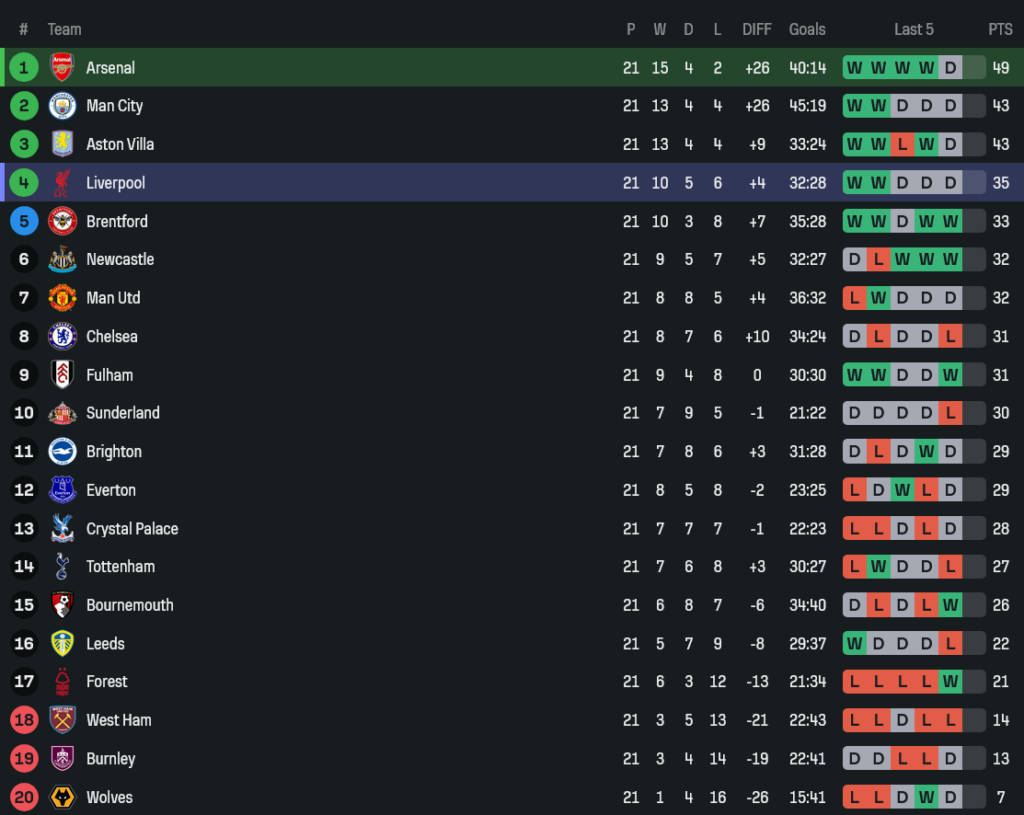The width and height of the screenshot is (1024, 815).
Task: Sort by DIFF column header
Action: click(757, 29)
